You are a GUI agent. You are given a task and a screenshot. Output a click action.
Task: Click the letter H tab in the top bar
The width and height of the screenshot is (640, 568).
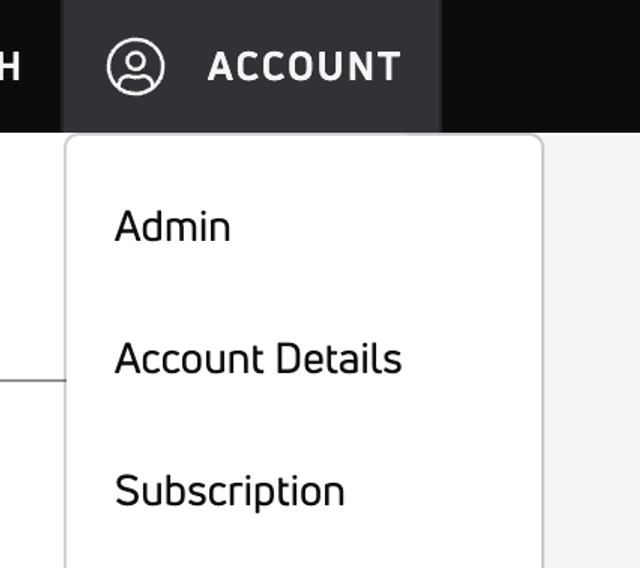[12, 66]
